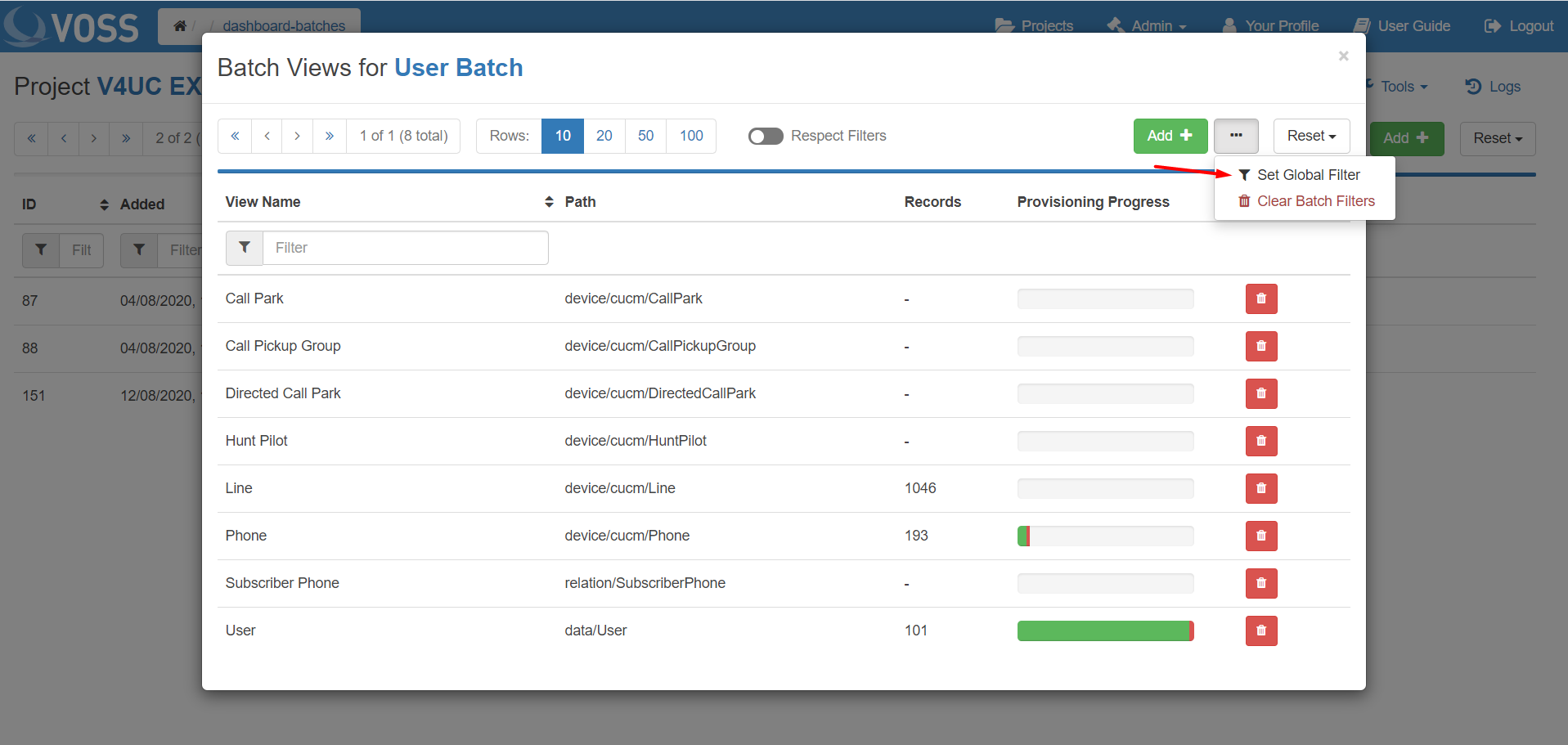This screenshot has width=1568, height=745.
Task: Open the User Batch link in title
Action: pyautogui.click(x=458, y=68)
